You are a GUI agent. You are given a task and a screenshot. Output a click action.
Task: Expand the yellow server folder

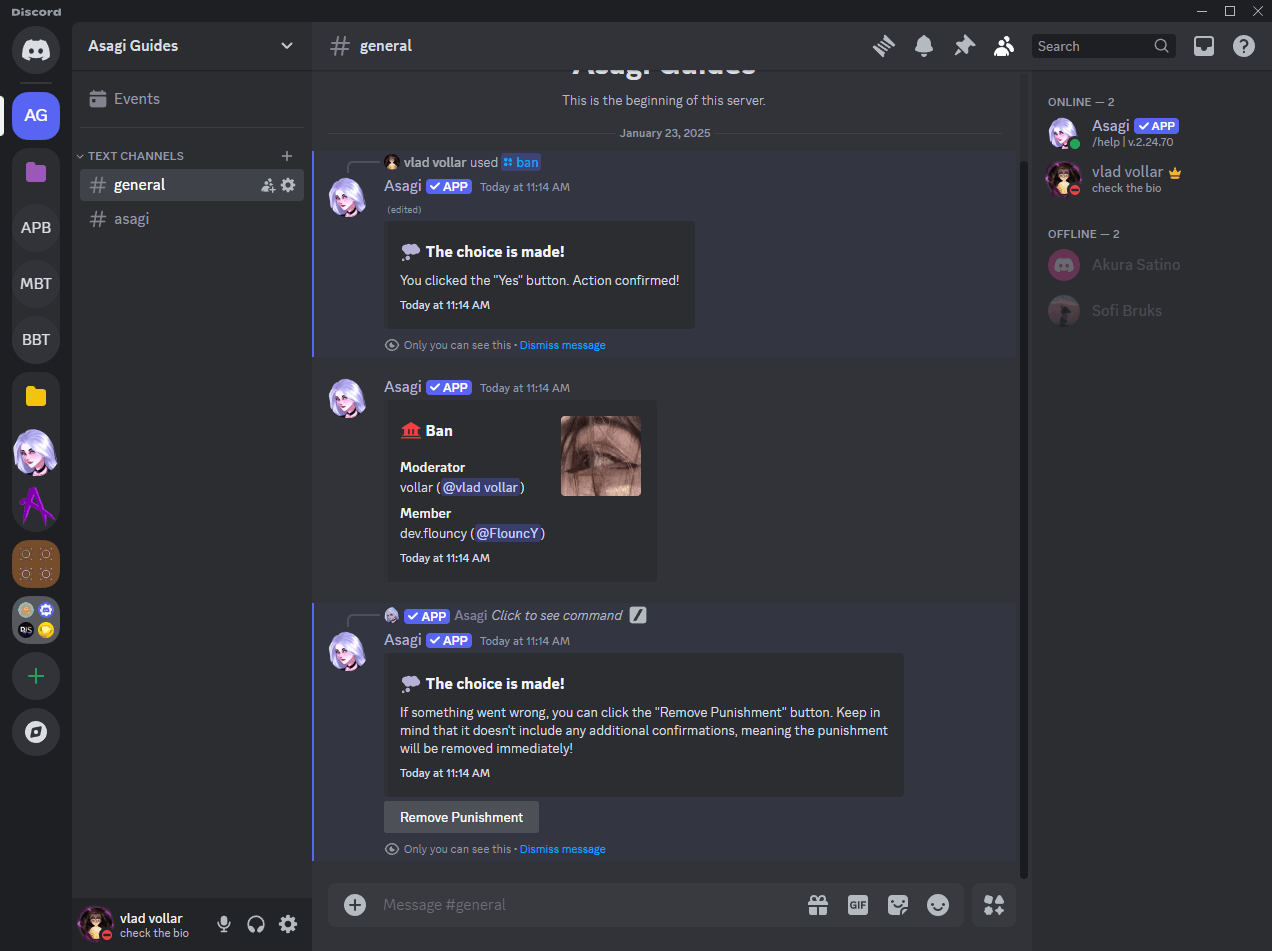[x=36, y=396]
